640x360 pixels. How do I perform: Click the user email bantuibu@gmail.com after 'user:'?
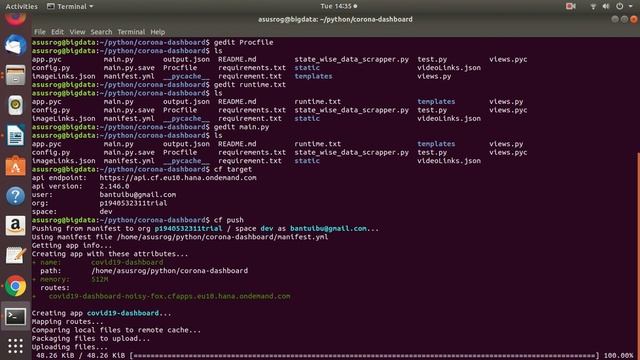pos(138,195)
